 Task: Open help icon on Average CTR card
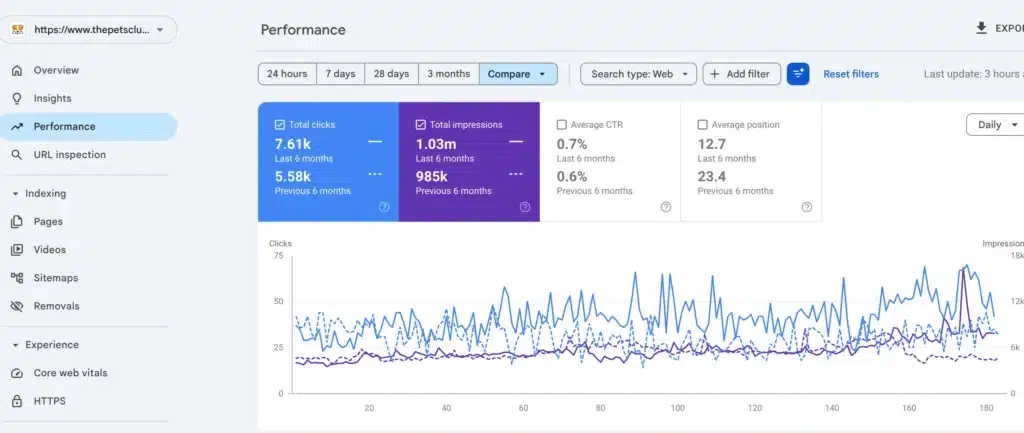(665, 207)
